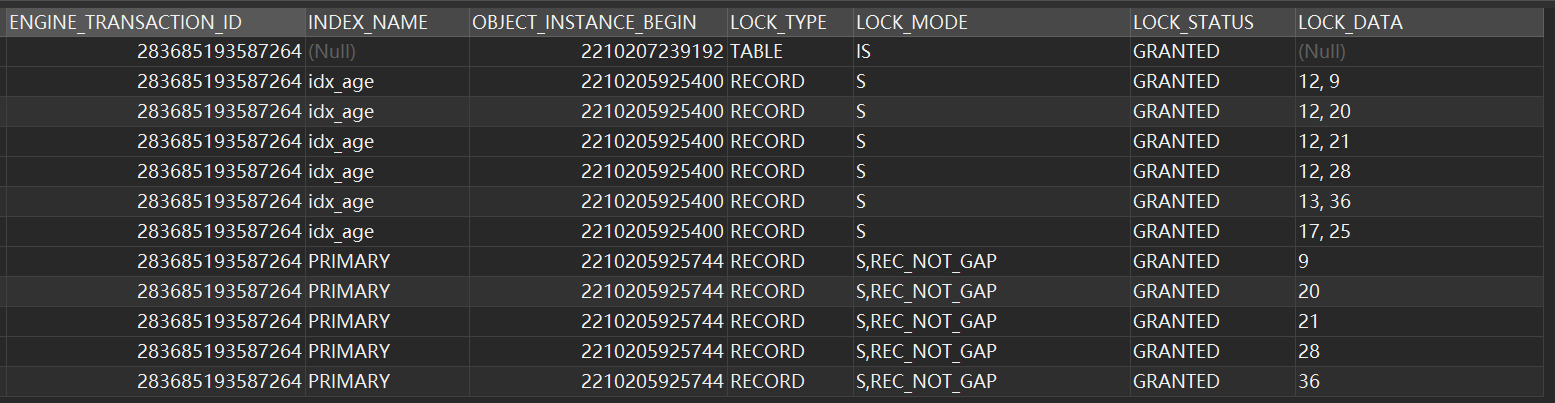Sort by the LOCK_TYPE column header
Viewport: 1555px width, 403px height.
click(790, 22)
